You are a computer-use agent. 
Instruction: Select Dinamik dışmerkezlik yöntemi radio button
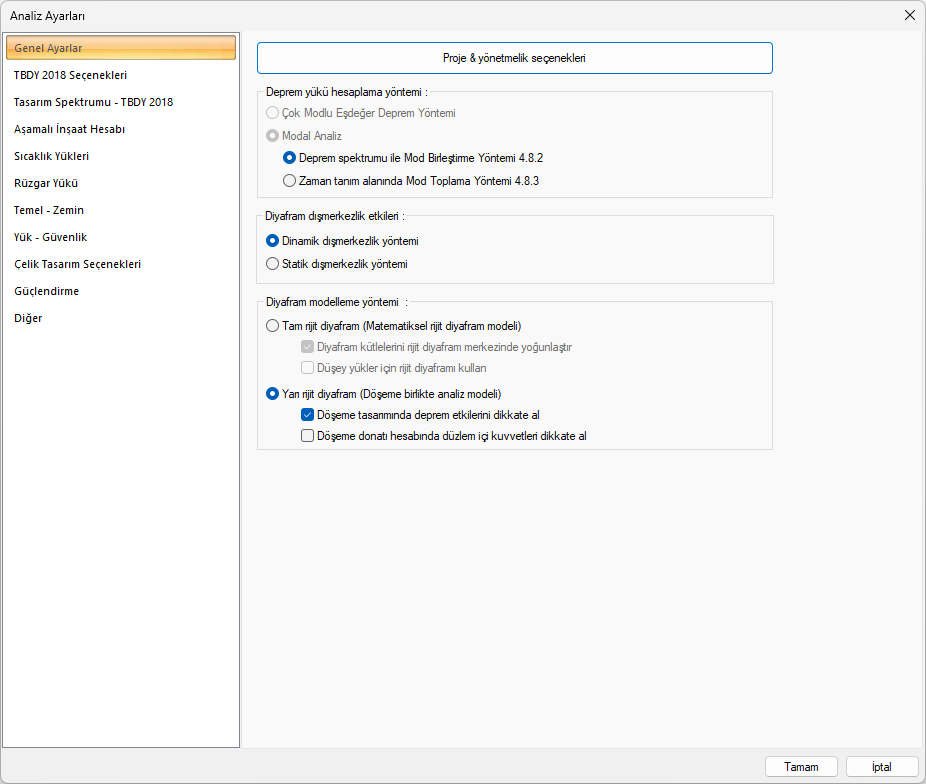[273, 241]
